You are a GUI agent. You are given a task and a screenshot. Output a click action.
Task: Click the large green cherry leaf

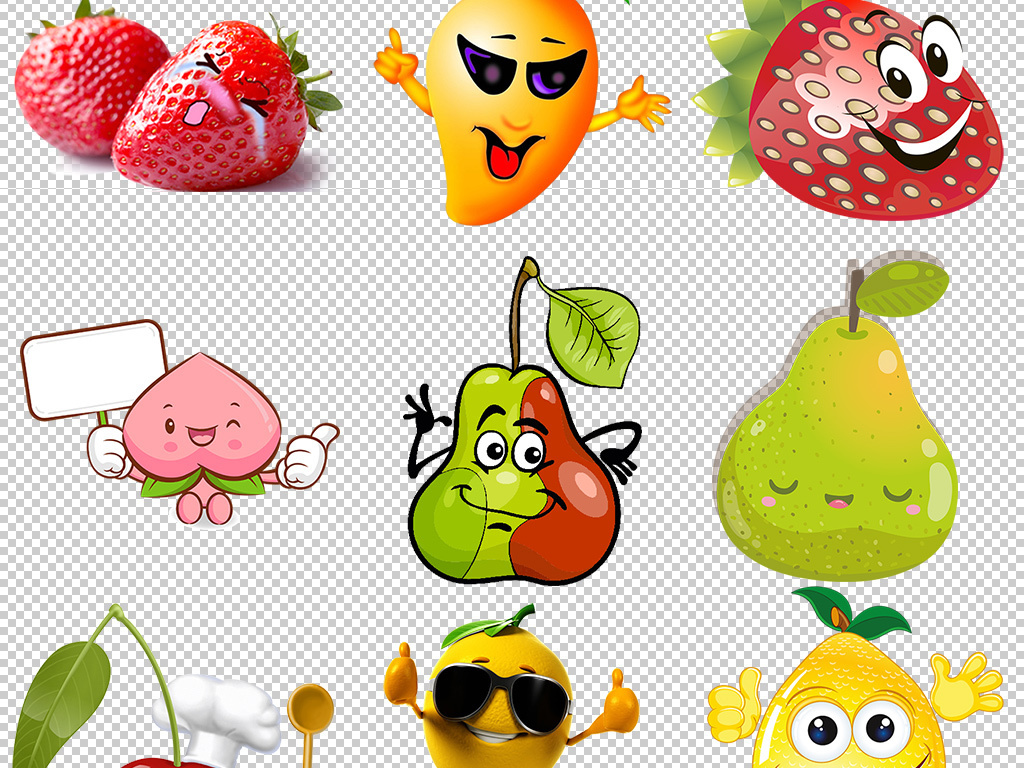coord(61,702)
